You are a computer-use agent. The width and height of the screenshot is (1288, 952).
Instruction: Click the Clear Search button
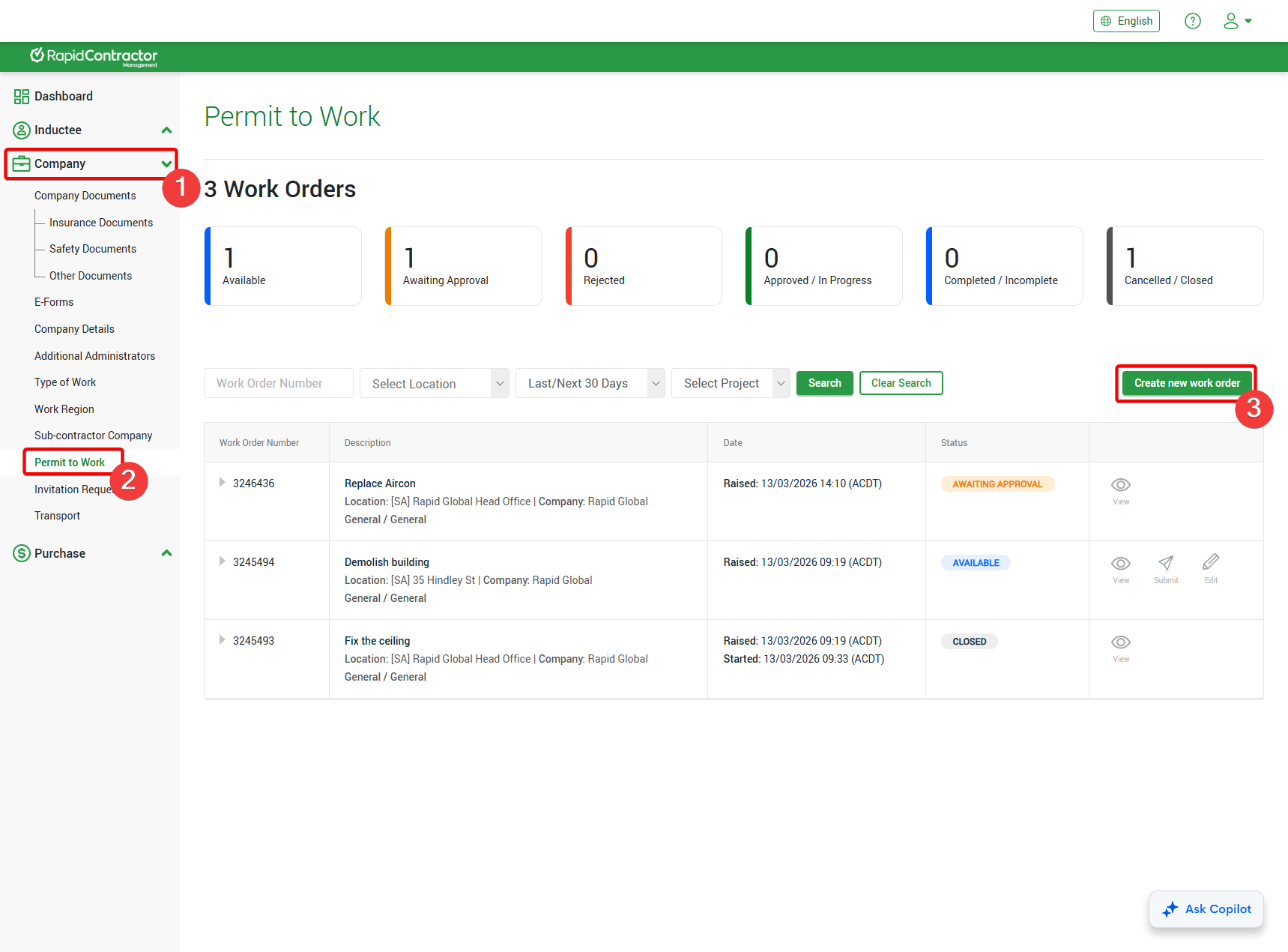click(x=901, y=383)
